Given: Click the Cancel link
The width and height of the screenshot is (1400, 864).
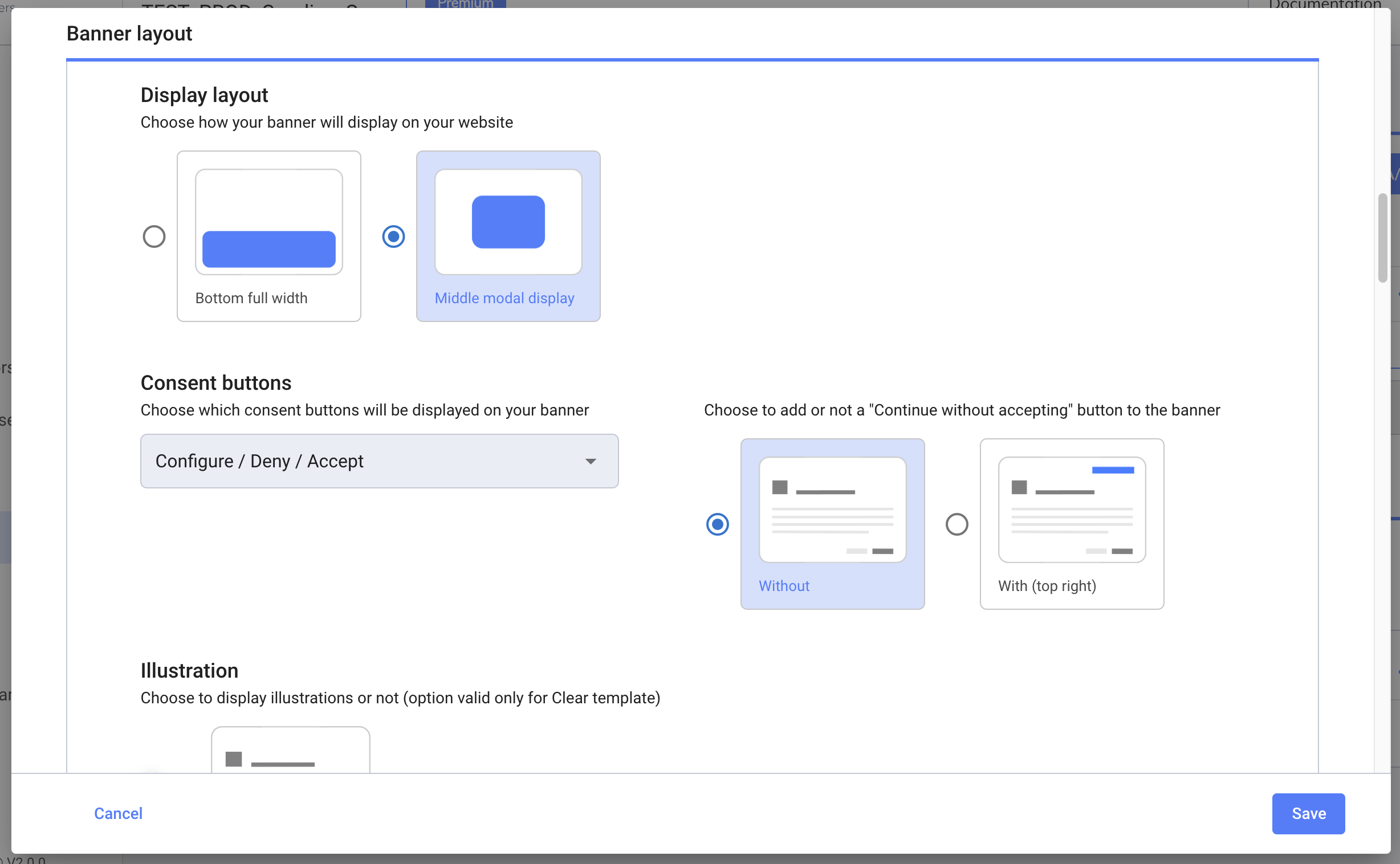Looking at the screenshot, I should tap(119, 813).
